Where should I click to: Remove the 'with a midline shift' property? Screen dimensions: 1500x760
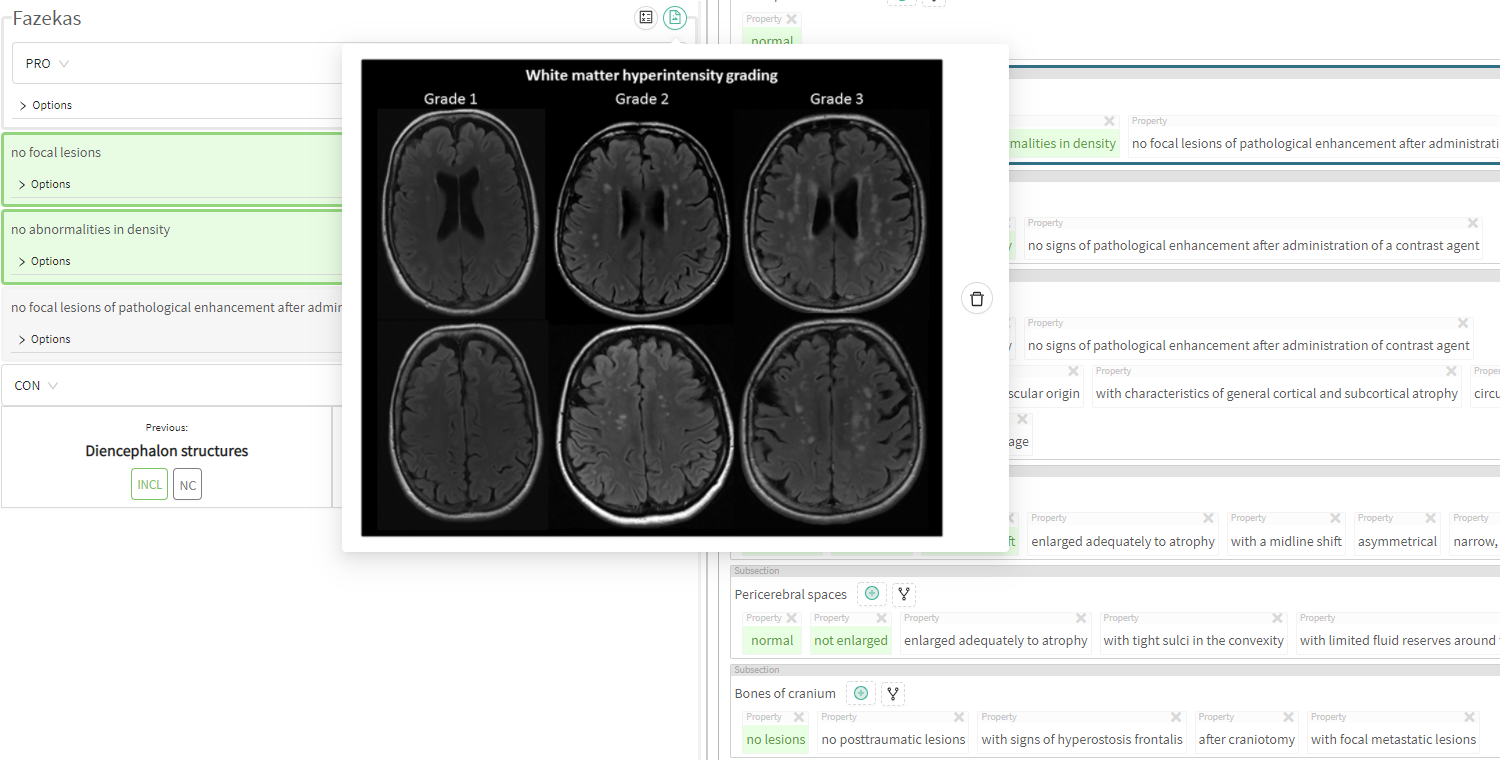(x=1336, y=518)
